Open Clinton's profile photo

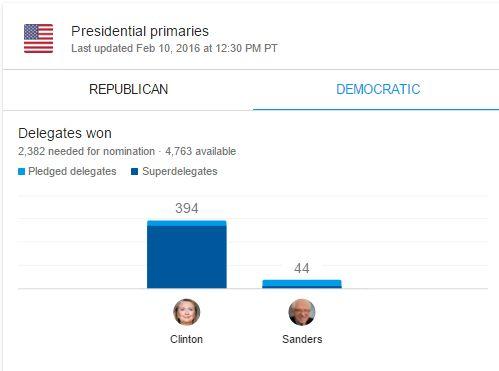(187, 312)
